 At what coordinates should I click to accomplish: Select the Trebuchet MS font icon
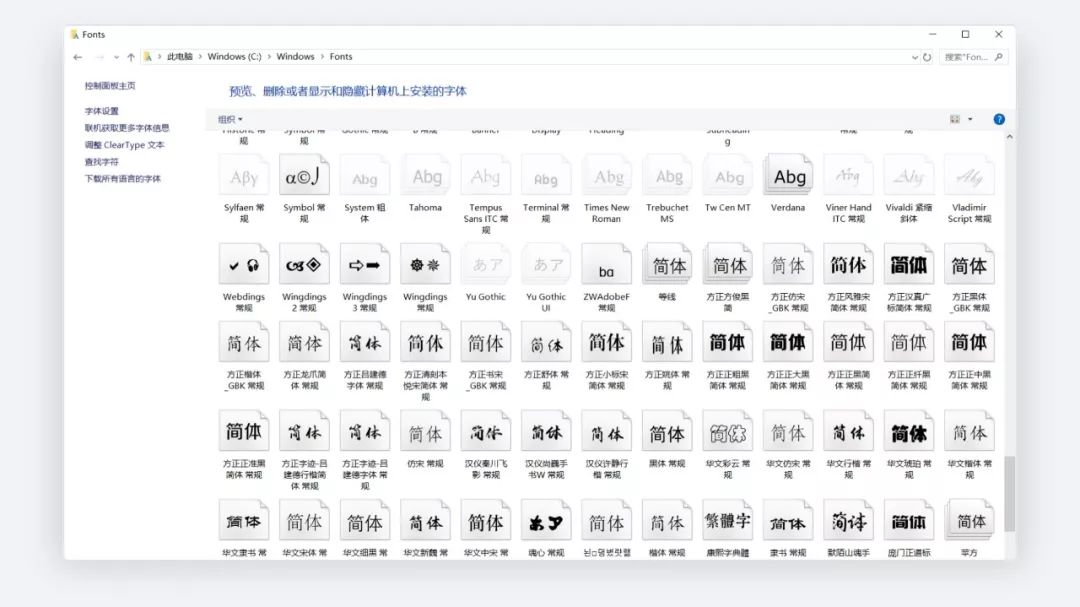coord(667,176)
